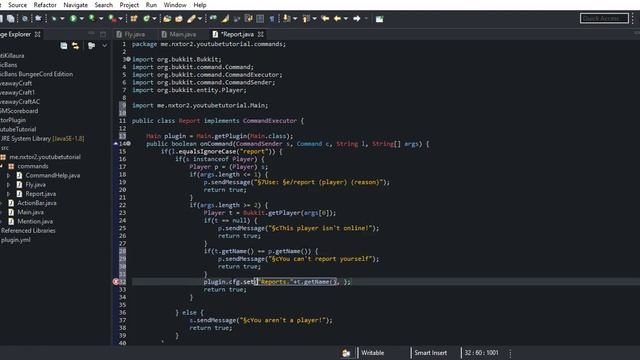
Task: Click the Coverage launch icon
Action: (92, 19)
